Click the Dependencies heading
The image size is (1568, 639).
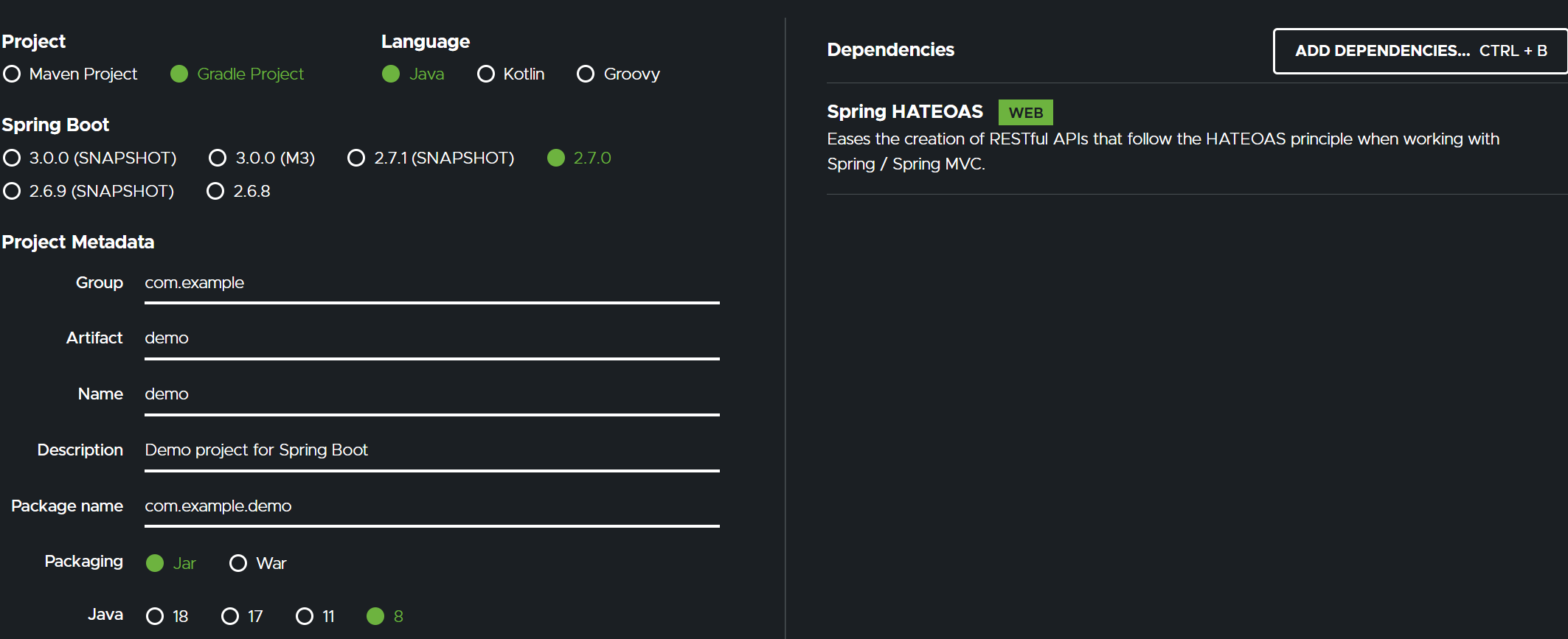(x=891, y=49)
